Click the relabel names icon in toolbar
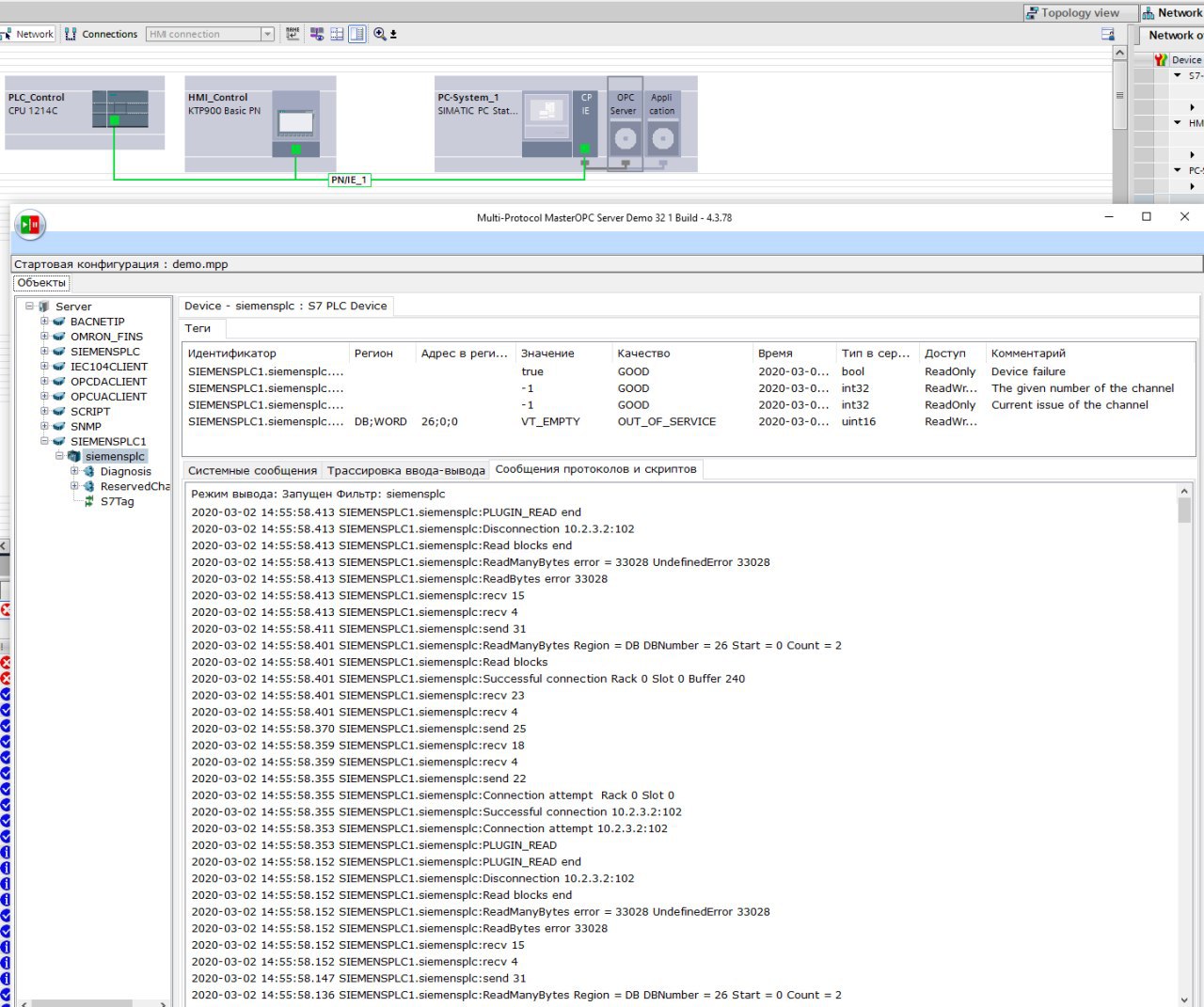Screen dimensions: 1204x1007 293,34
